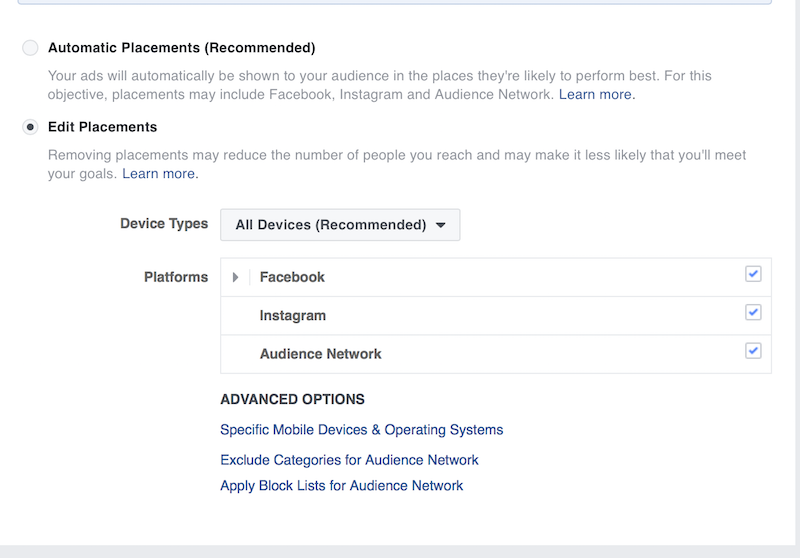Uncheck the Facebook platform checkbox
Screen dimensions: 800x558
tap(753, 274)
